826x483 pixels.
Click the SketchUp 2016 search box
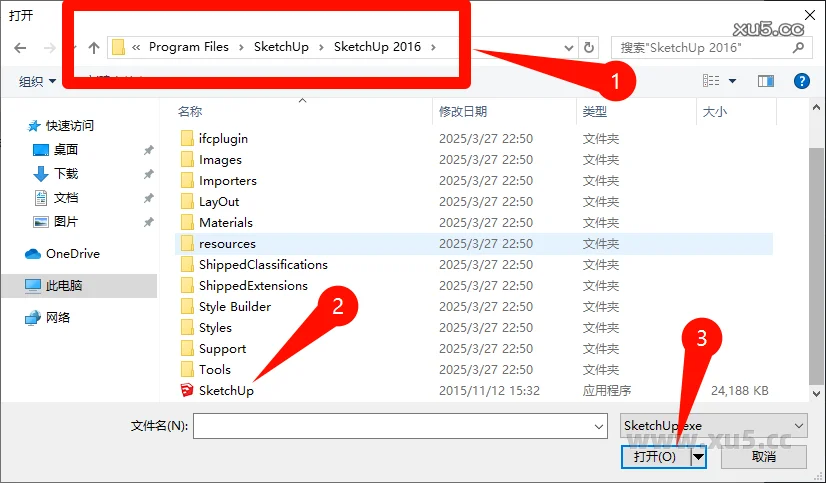[705, 47]
